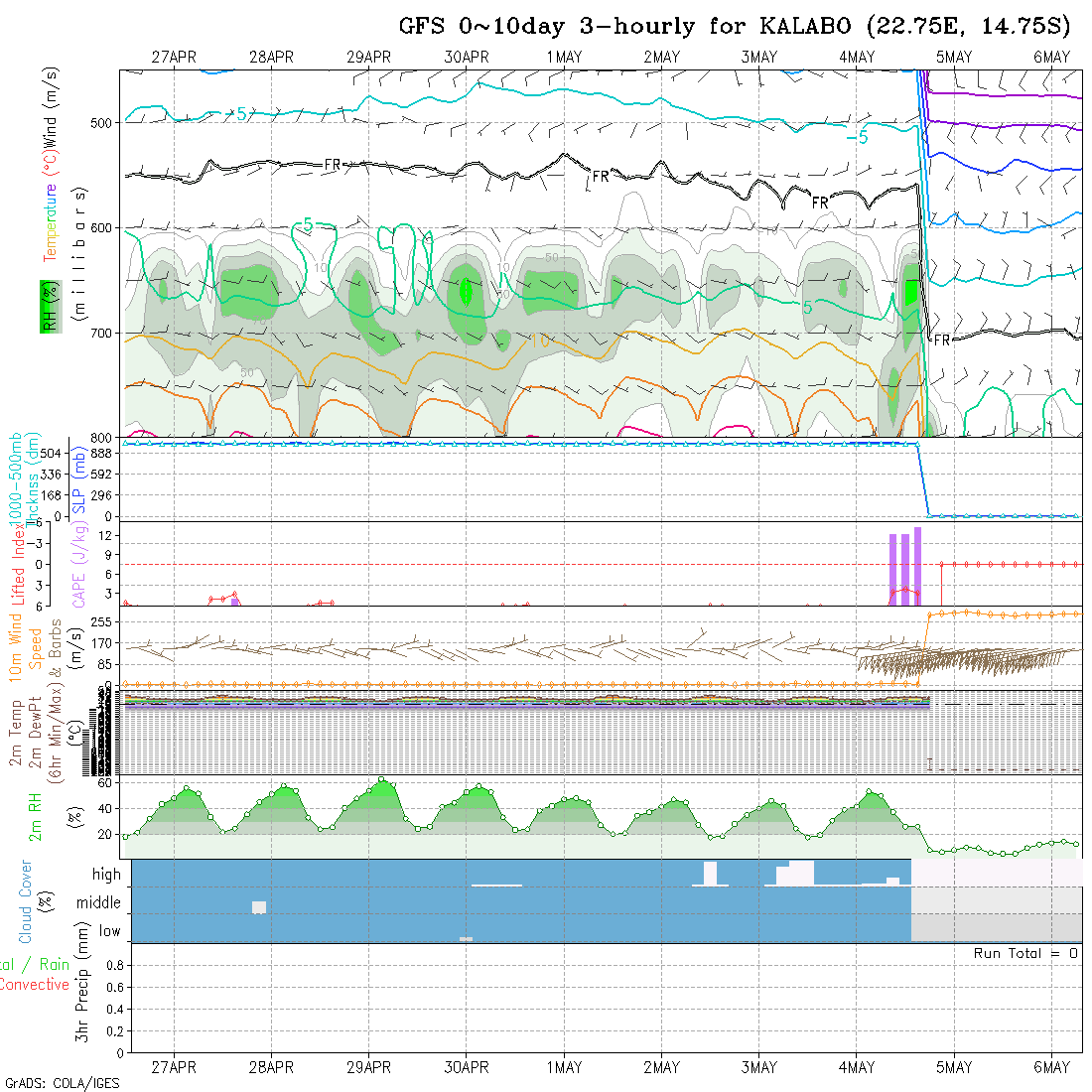The image size is (1092, 1092).
Task: Click the 6MAY label on bottom axis
Action: 1051,1067
